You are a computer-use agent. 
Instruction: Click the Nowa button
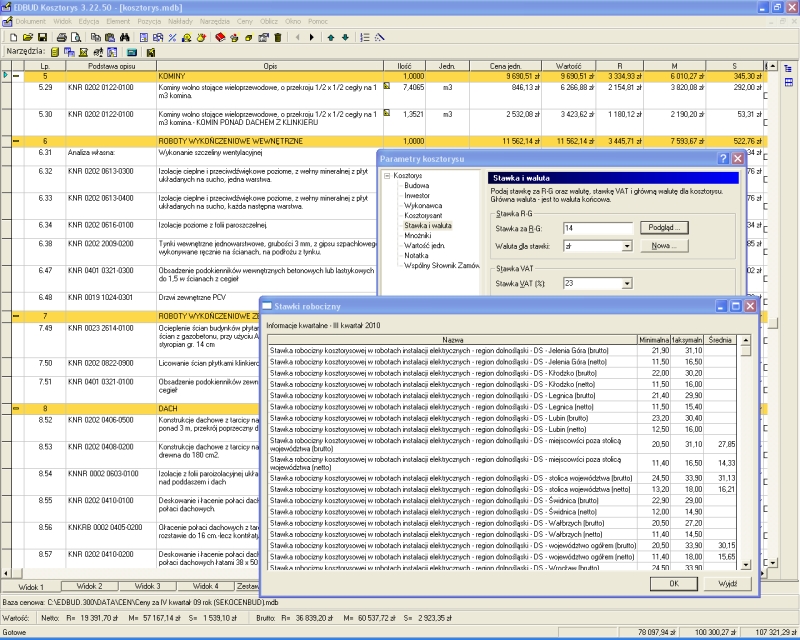pos(664,246)
